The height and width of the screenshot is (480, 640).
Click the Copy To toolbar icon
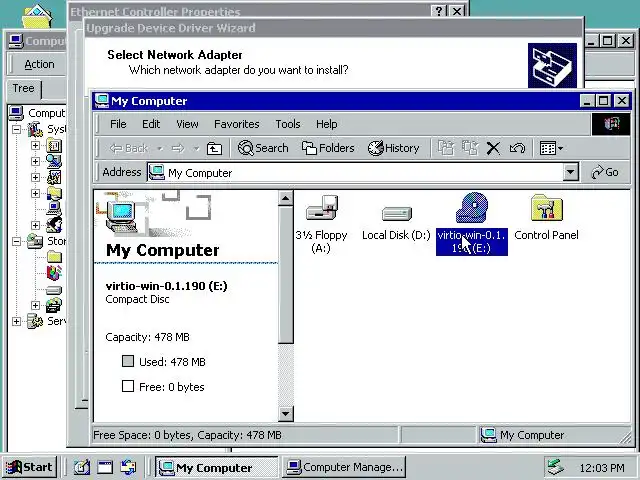(x=470, y=148)
